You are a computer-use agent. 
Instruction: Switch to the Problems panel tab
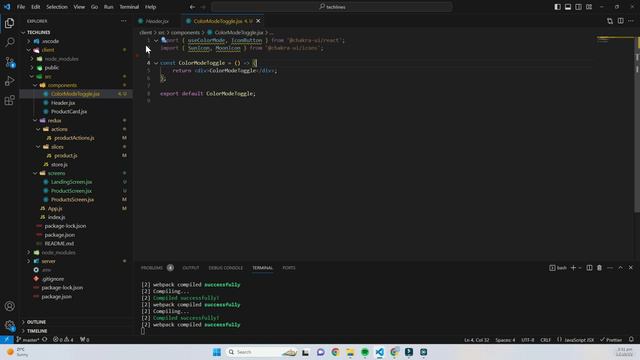click(x=152, y=268)
